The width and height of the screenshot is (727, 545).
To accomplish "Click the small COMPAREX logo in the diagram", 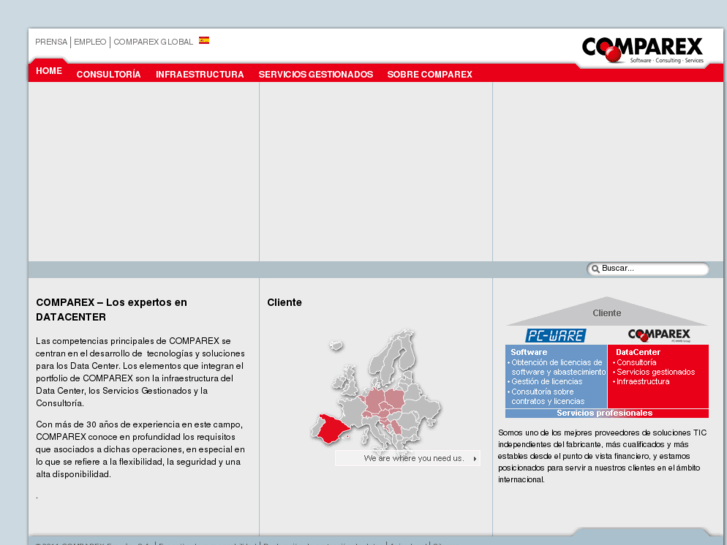I will (659, 335).
